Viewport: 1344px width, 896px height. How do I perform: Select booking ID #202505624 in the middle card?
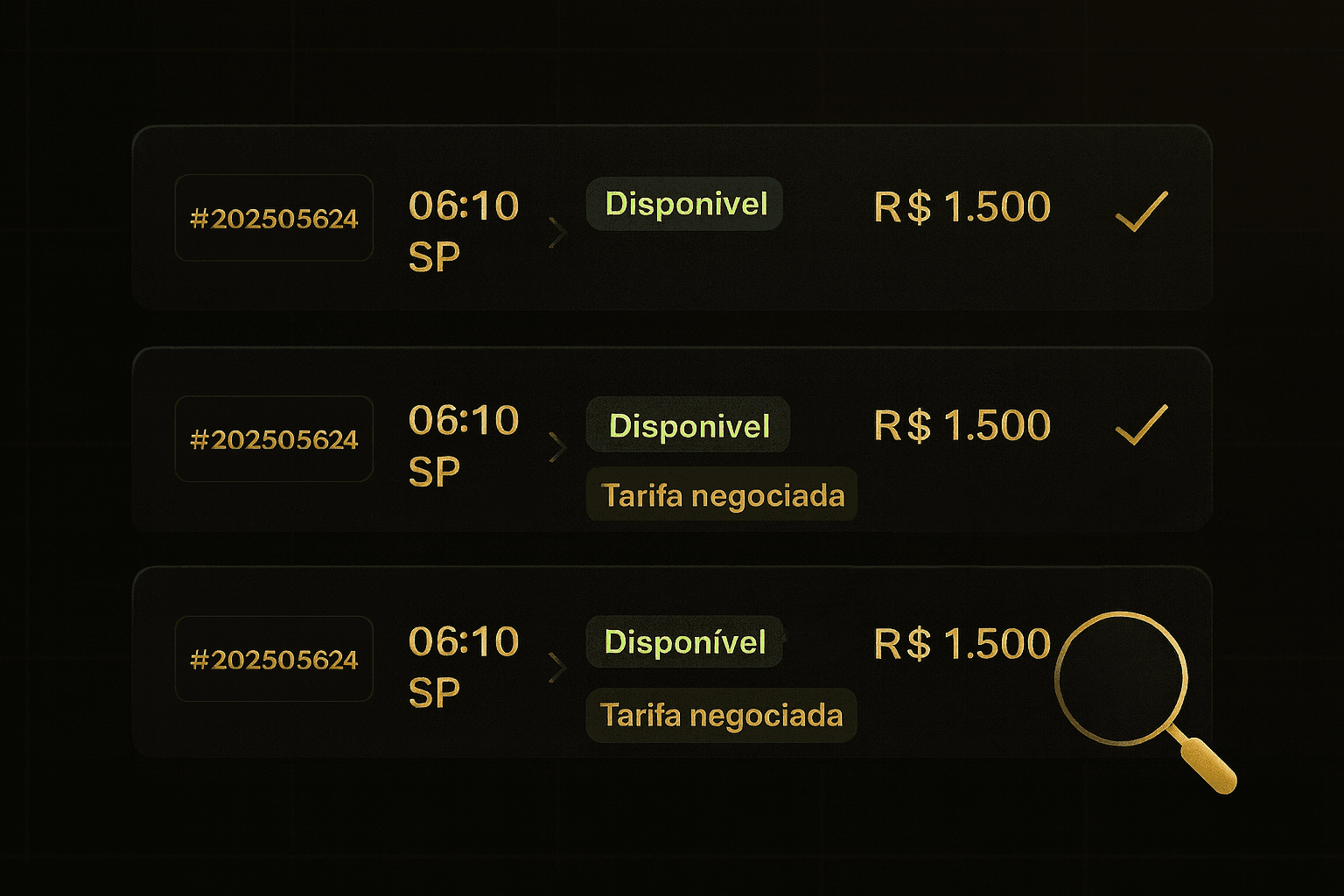[274, 439]
